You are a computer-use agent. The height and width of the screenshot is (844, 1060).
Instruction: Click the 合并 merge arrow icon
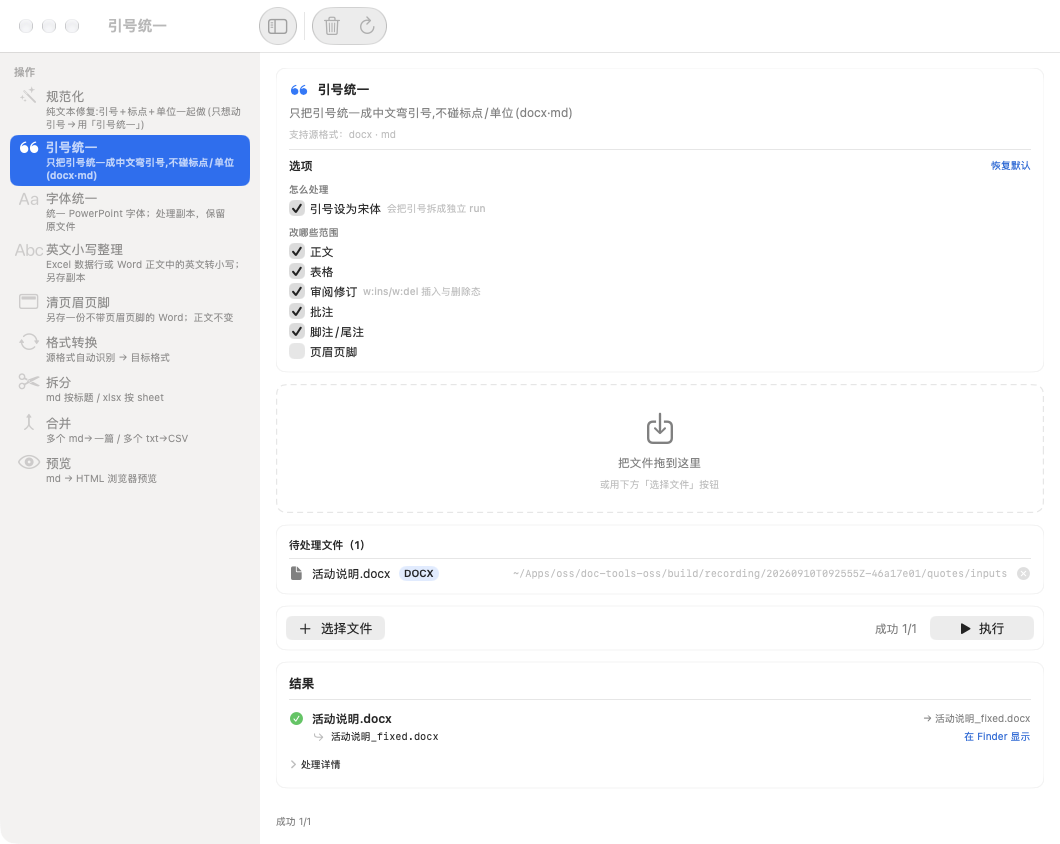pos(28,423)
